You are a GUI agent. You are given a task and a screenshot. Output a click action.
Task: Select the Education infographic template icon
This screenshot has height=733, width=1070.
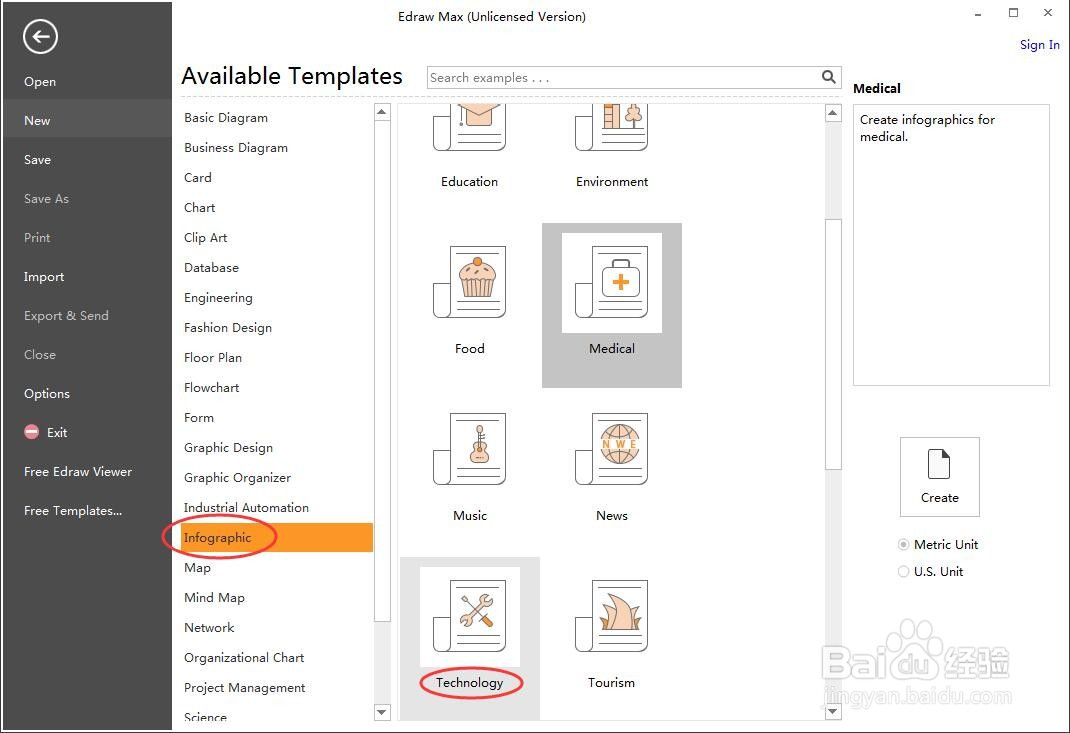pyautogui.click(x=469, y=128)
